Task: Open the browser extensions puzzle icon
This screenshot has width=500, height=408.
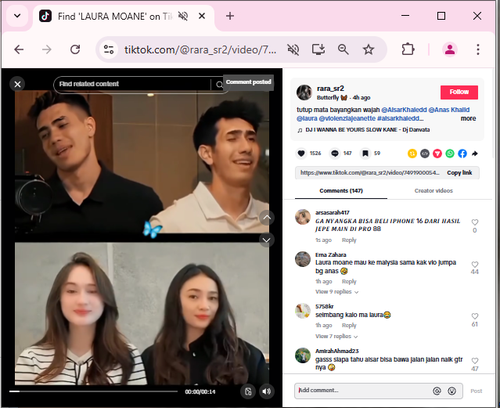Action: (x=408, y=50)
